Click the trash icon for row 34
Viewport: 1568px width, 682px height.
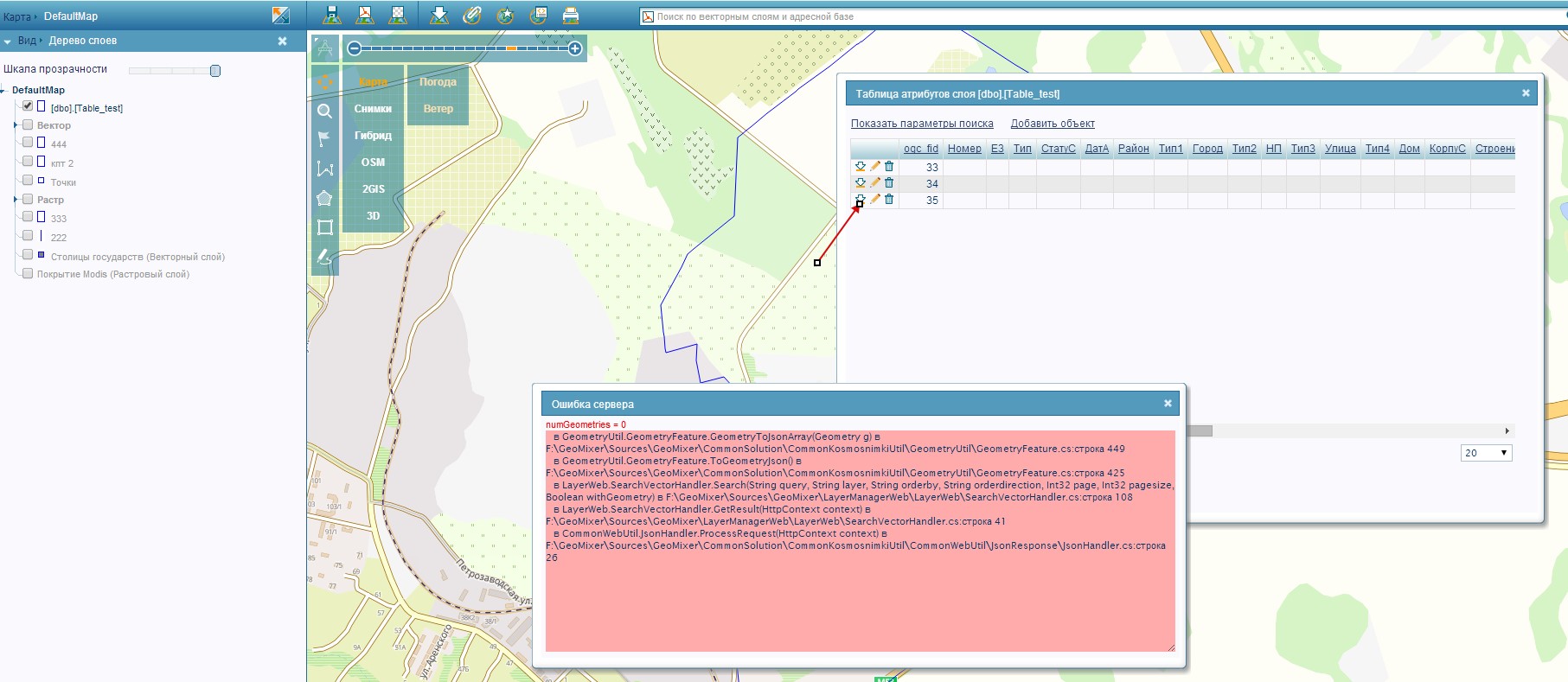[889, 183]
